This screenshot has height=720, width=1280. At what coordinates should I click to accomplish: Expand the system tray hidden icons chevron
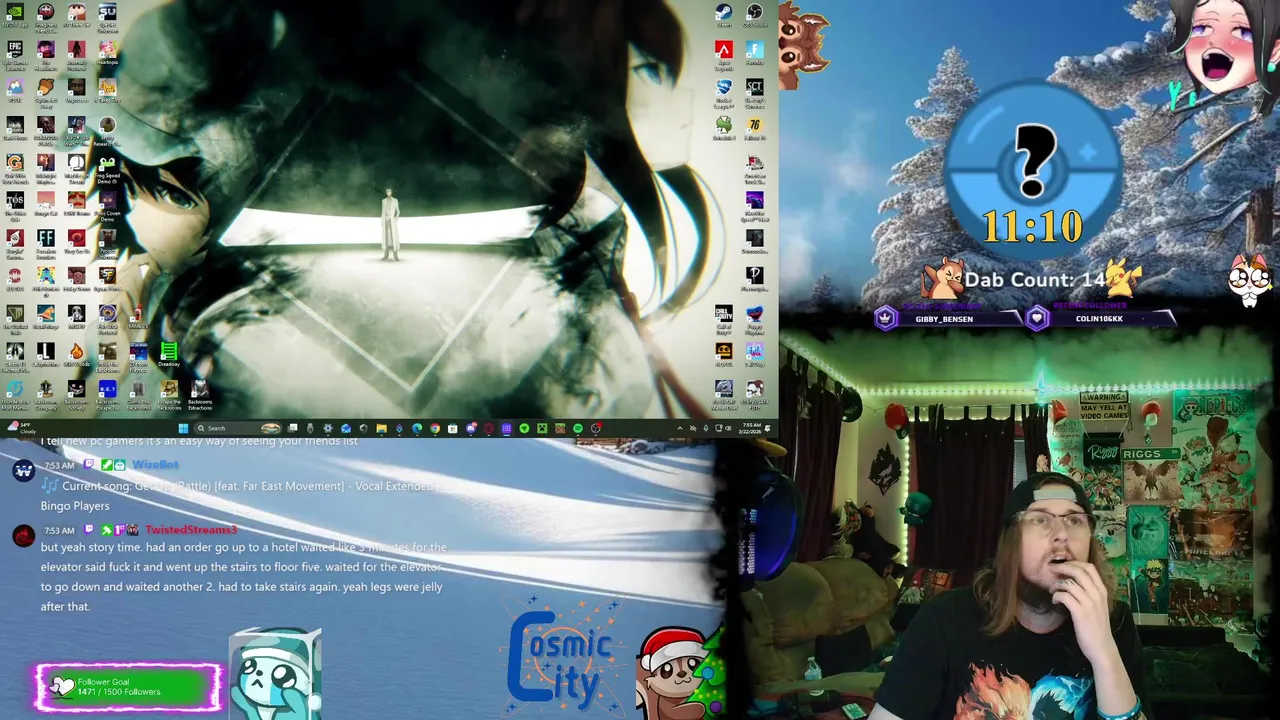click(680, 428)
